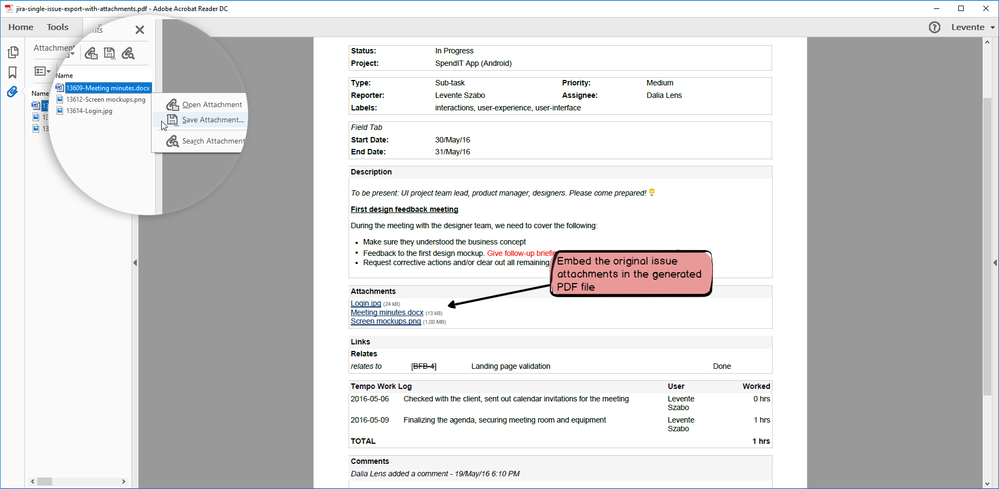
Task: Choose Save Attachment... from context menu
Action: pos(205,120)
